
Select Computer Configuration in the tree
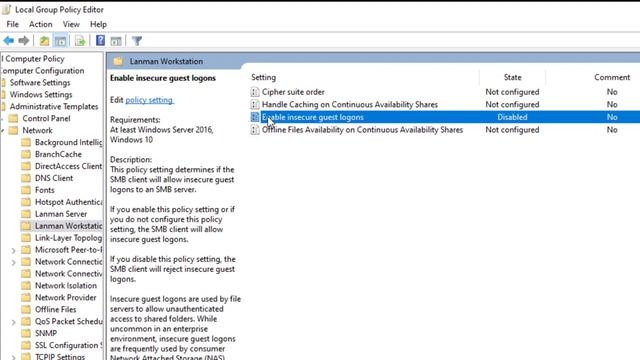point(42,71)
